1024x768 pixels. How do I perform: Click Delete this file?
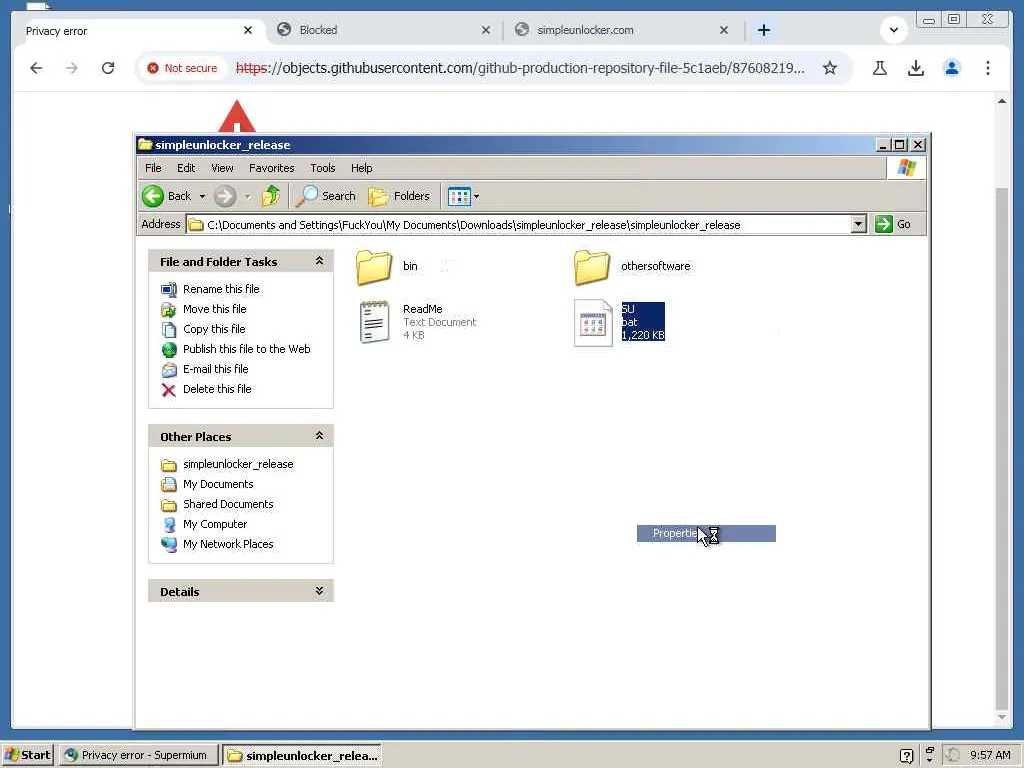tap(217, 389)
